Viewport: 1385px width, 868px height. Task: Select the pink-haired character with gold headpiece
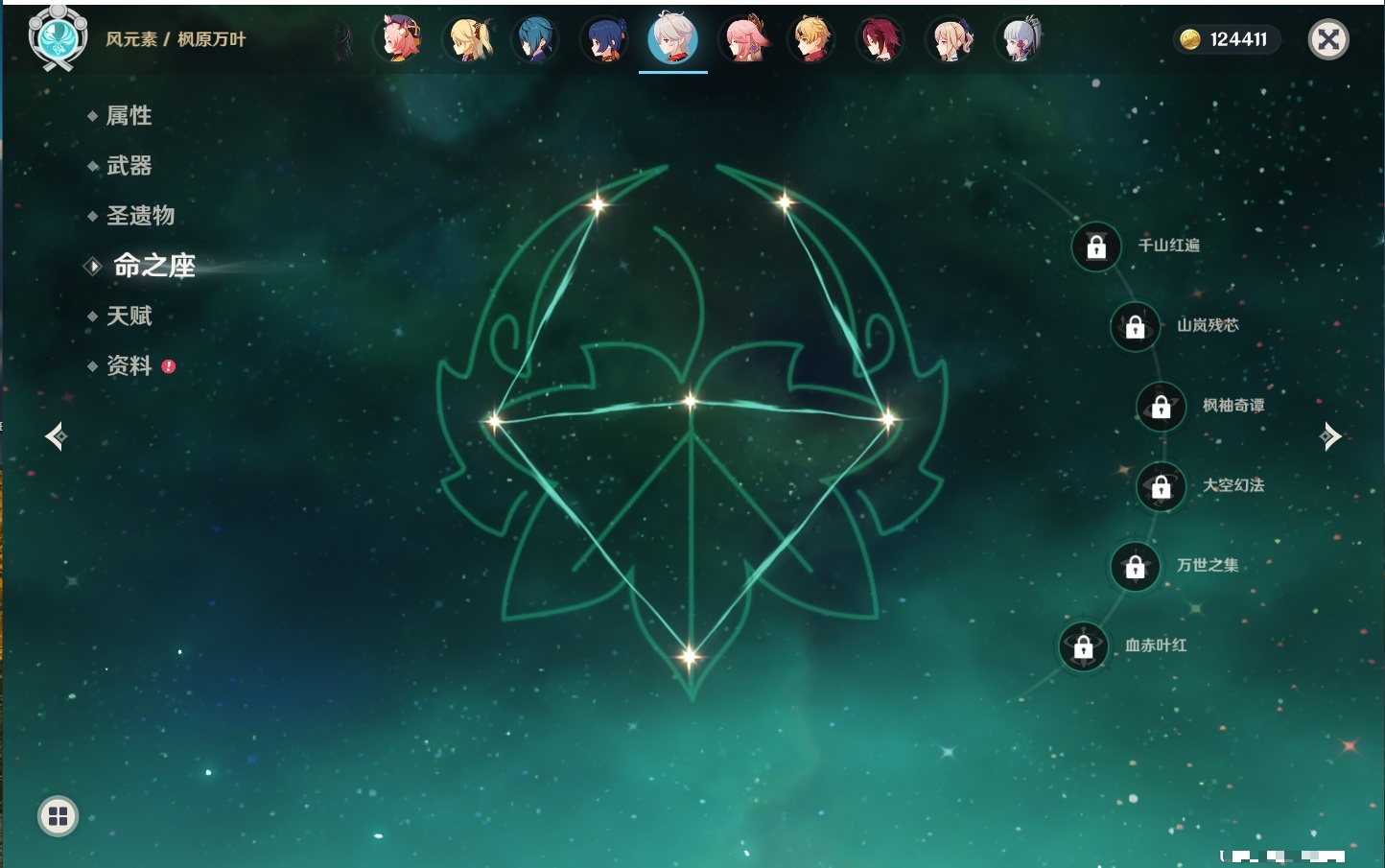pyautogui.click(x=743, y=39)
